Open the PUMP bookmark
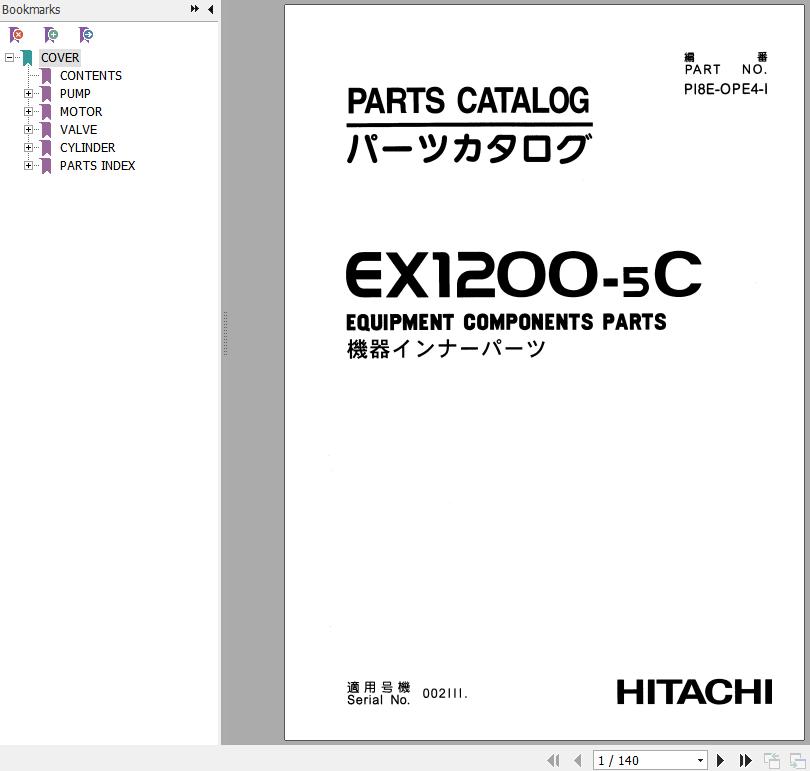The width and height of the screenshot is (810, 771). coord(75,93)
